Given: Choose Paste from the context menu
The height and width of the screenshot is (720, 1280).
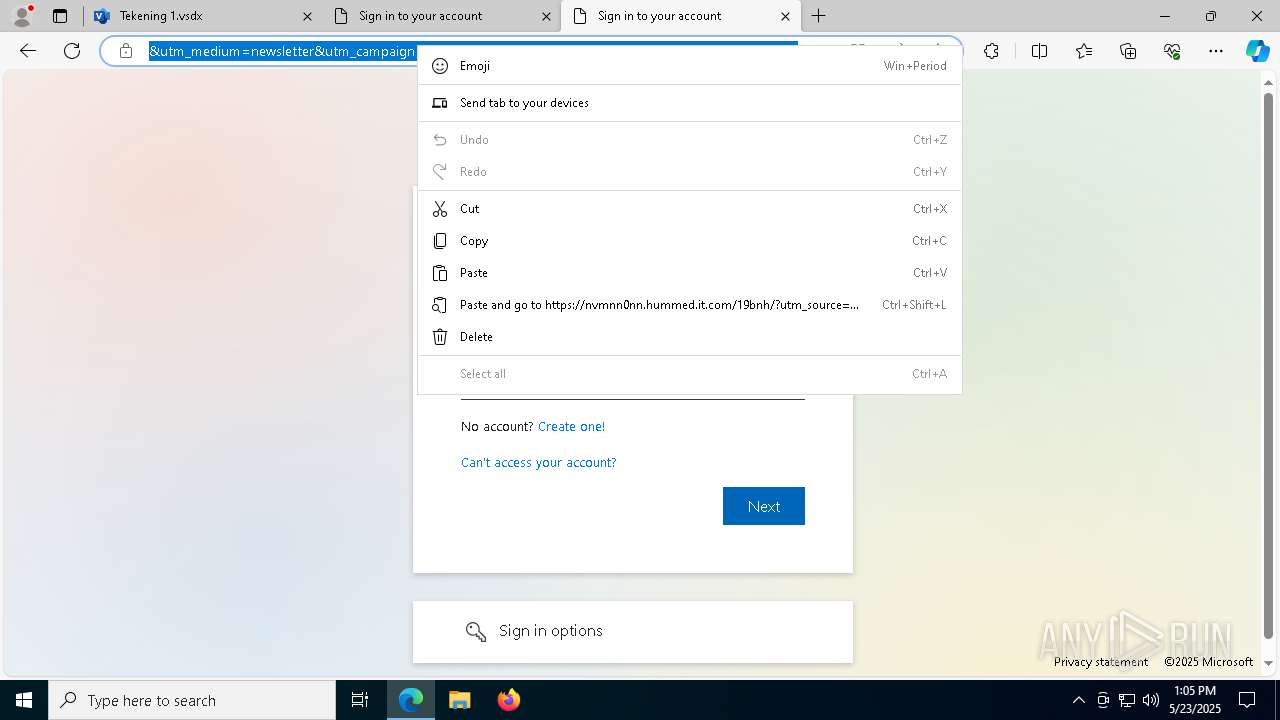Looking at the screenshot, I should (689, 273).
